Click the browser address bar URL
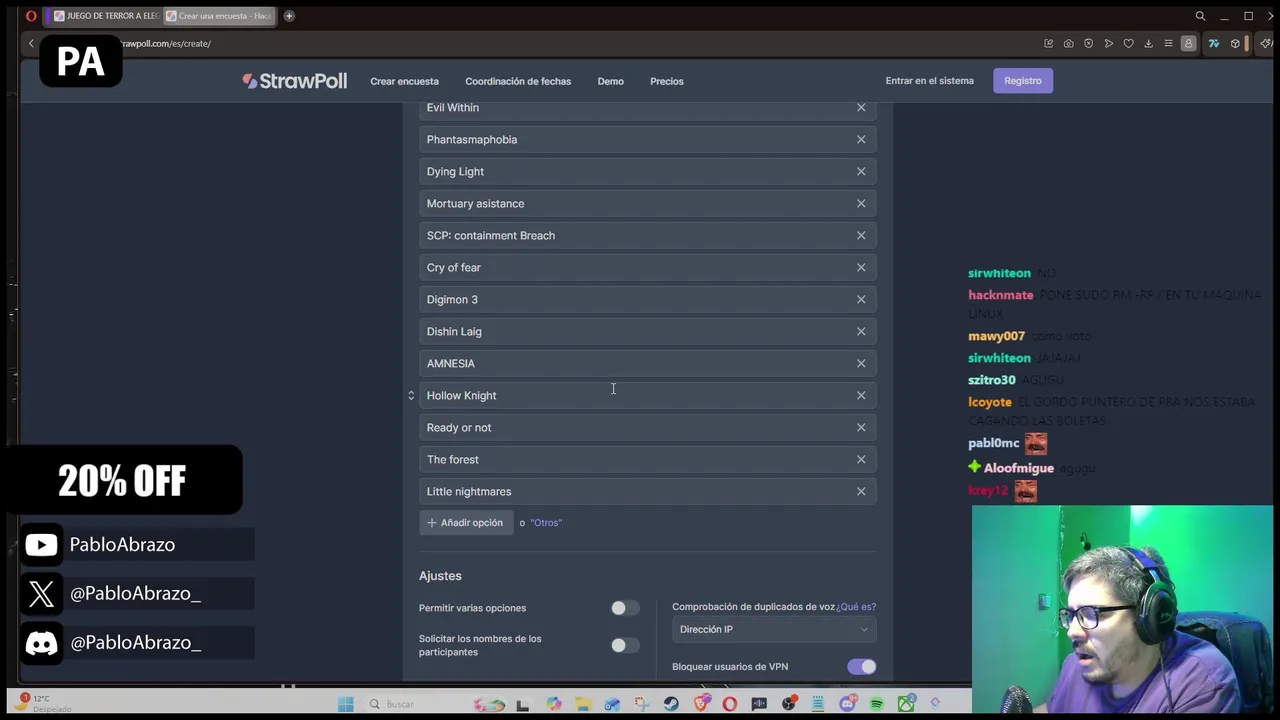The height and width of the screenshot is (720, 1280). [x=166, y=44]
